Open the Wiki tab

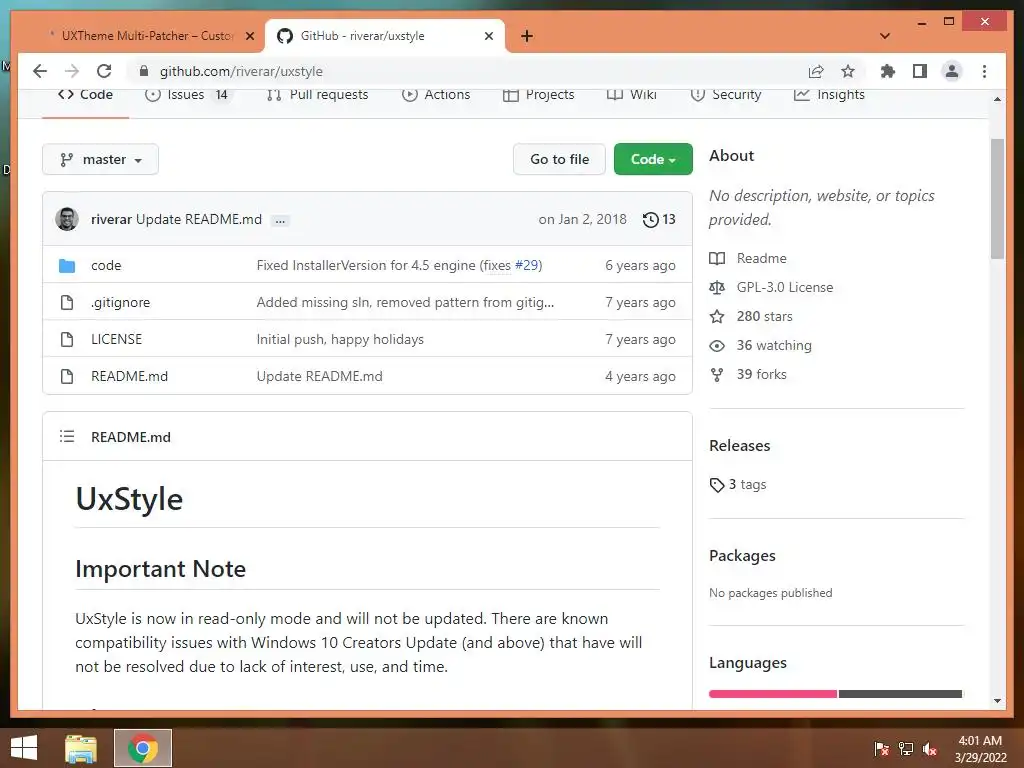pyautogui.click(x=632, y=95)
